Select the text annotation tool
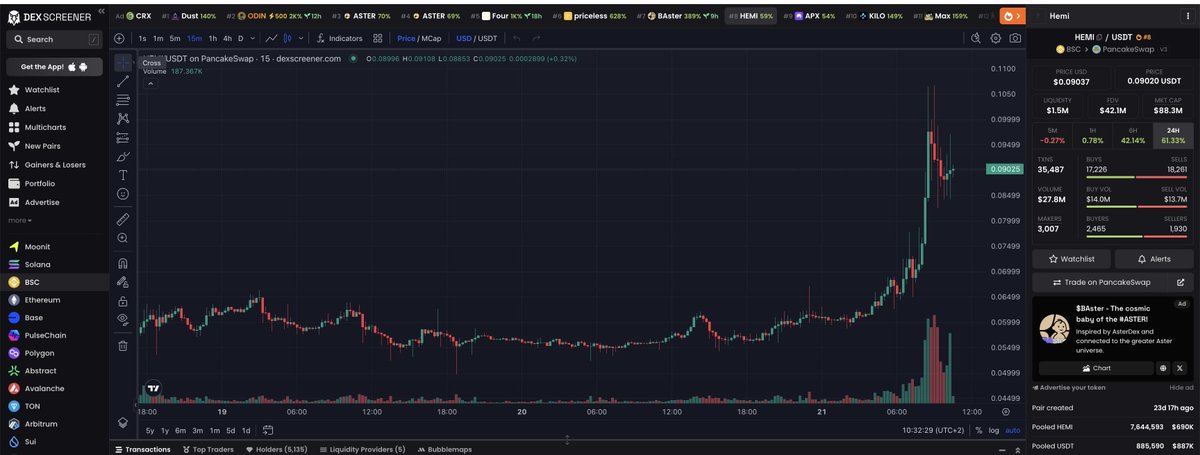 click(x=123, y=175)
